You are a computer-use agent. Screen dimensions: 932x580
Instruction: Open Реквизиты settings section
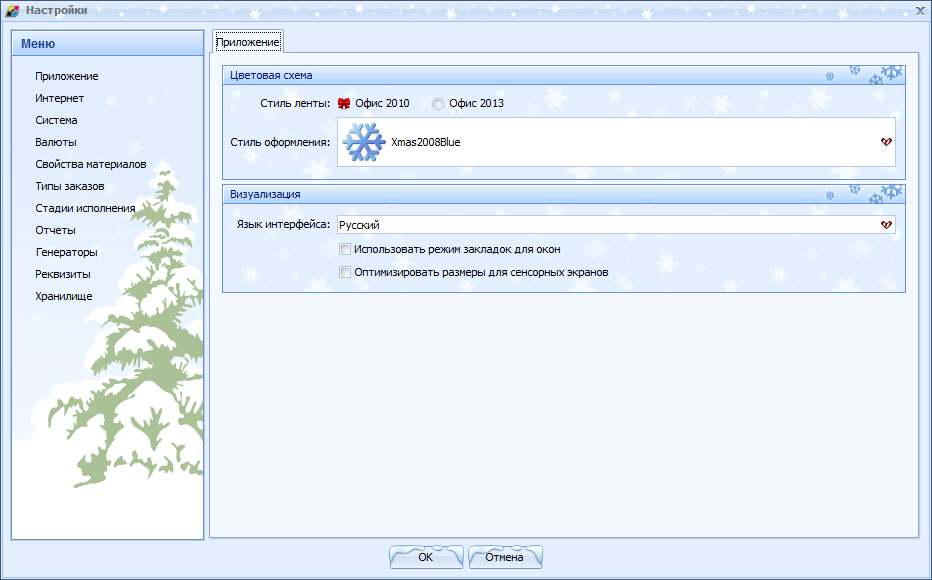coord(62,274)
